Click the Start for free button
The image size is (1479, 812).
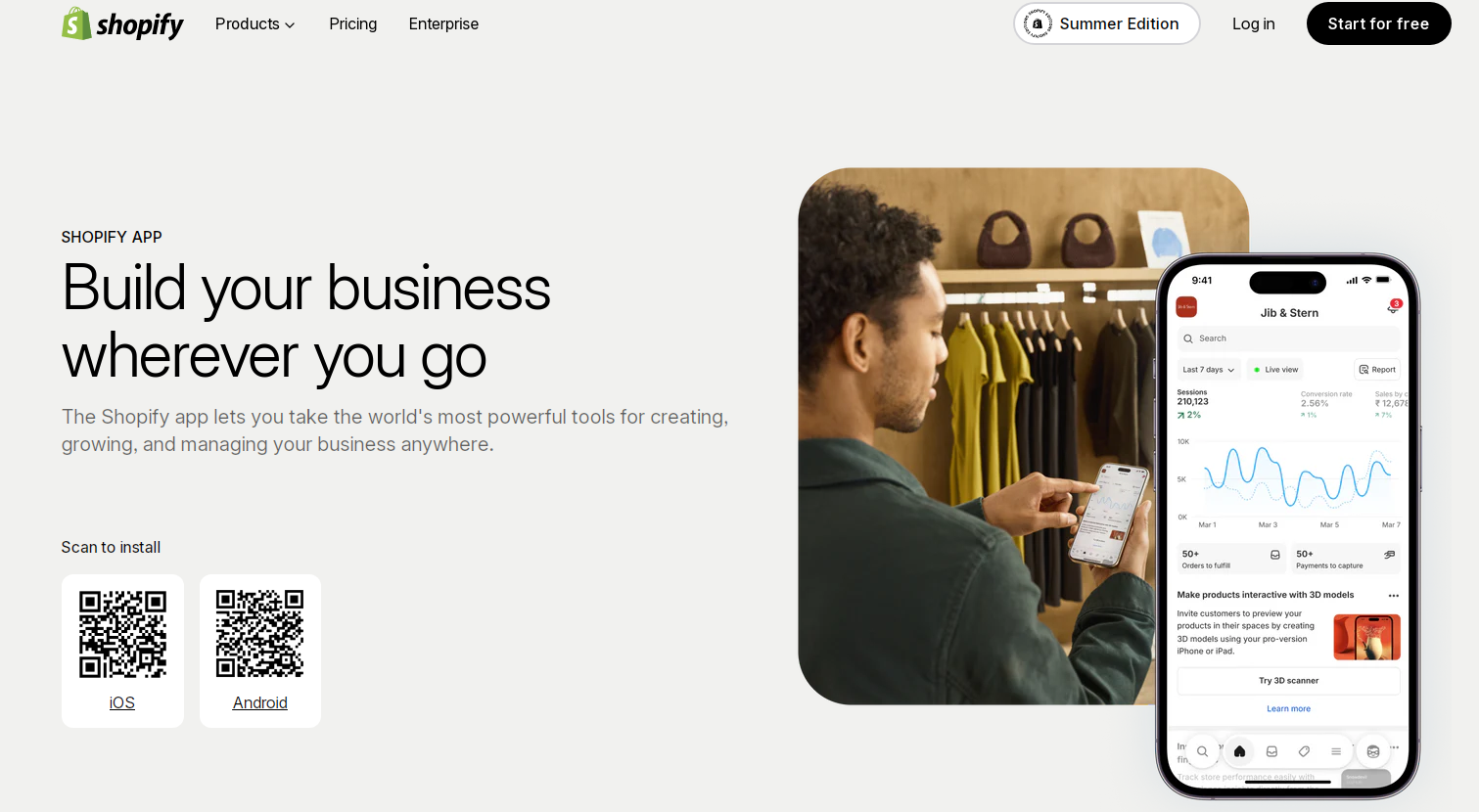1378,23
